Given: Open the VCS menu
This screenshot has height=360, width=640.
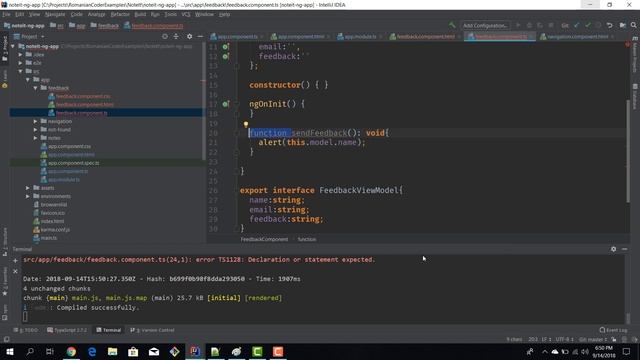Looking at the screenshot, I should [x=186, y=14].
